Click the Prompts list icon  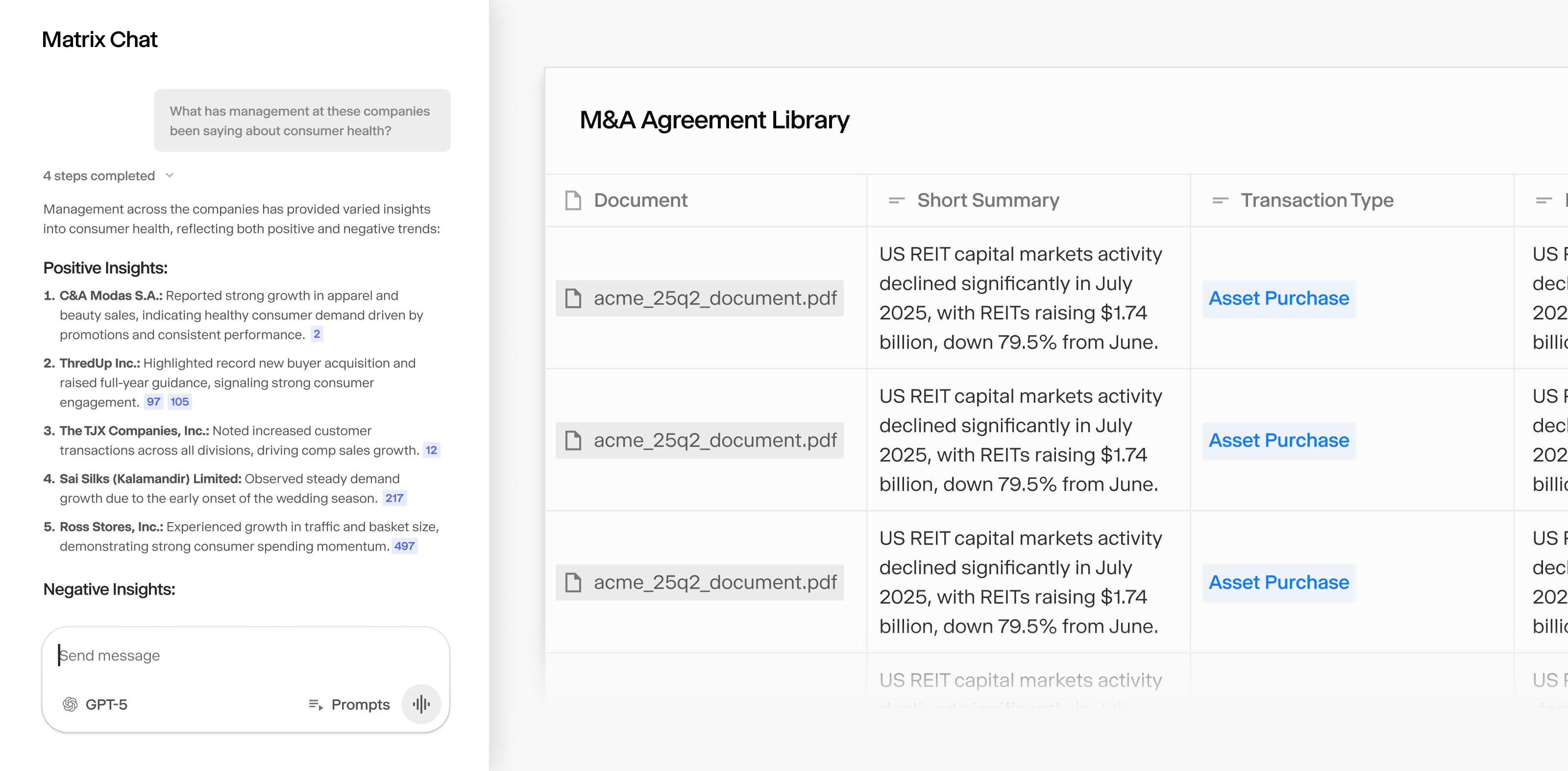(x=315, y=704)
